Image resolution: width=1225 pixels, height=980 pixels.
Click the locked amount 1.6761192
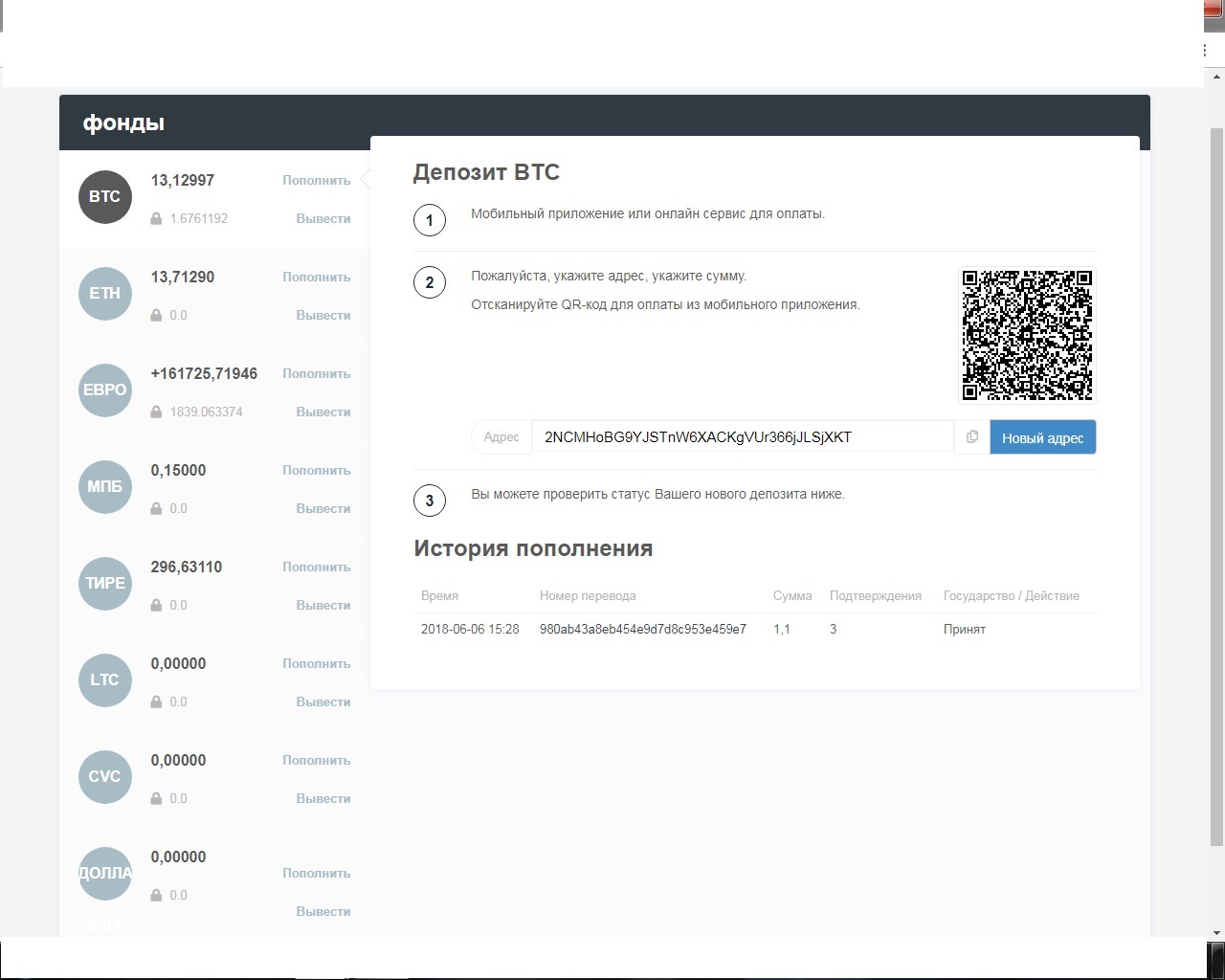click(199, 218)
